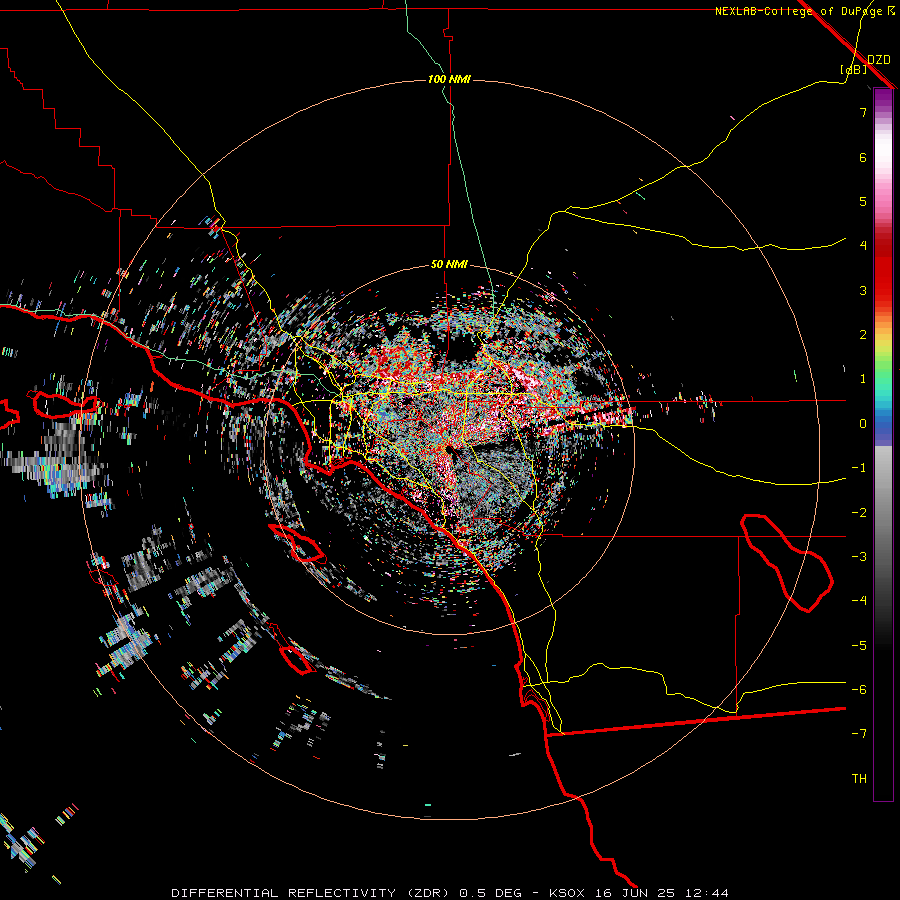Screen dimensions: 900x900
Task: Click the 4 value on color scale
Action: [863, 246]
